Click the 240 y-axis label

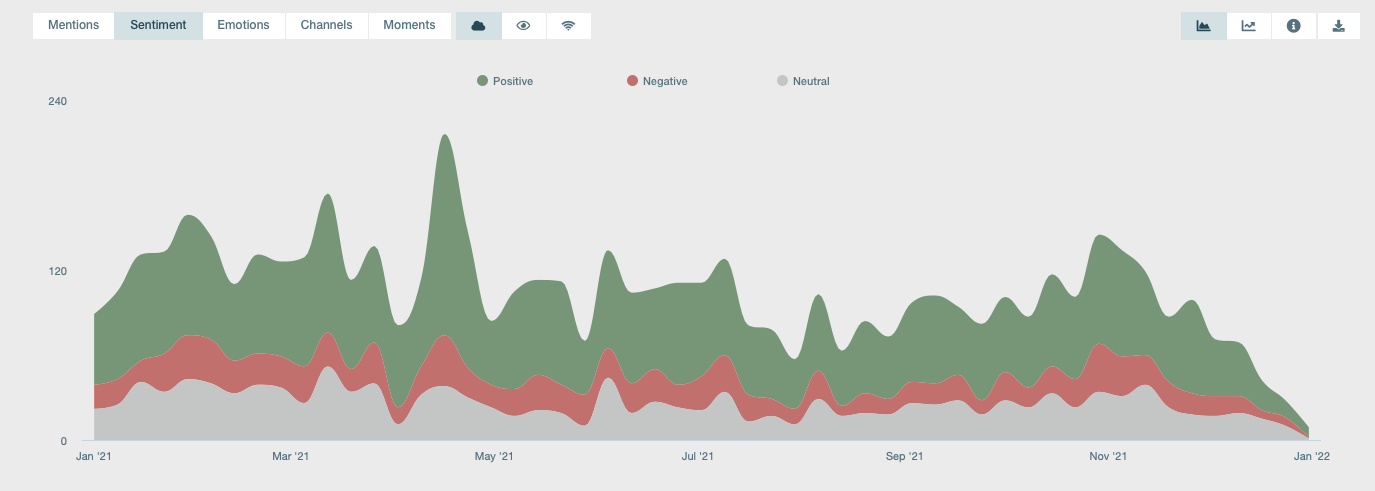(57, 102)
